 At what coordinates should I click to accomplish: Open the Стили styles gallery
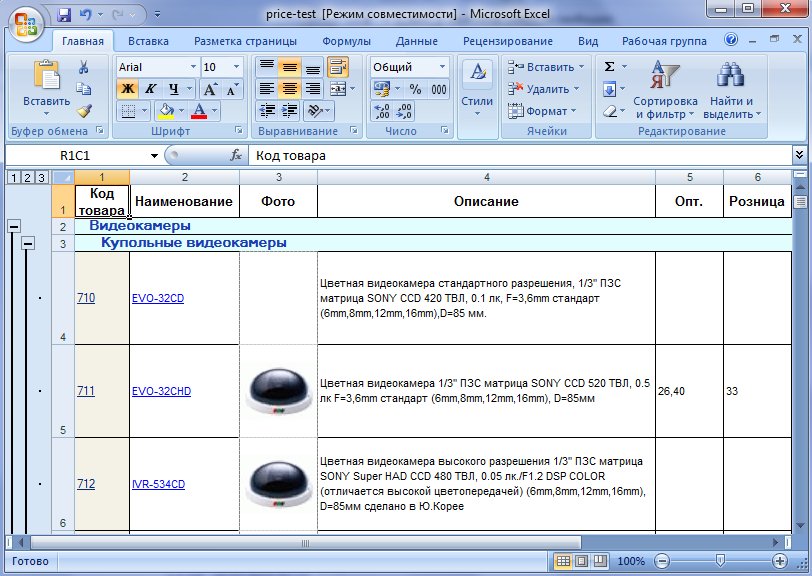[477, 89]
